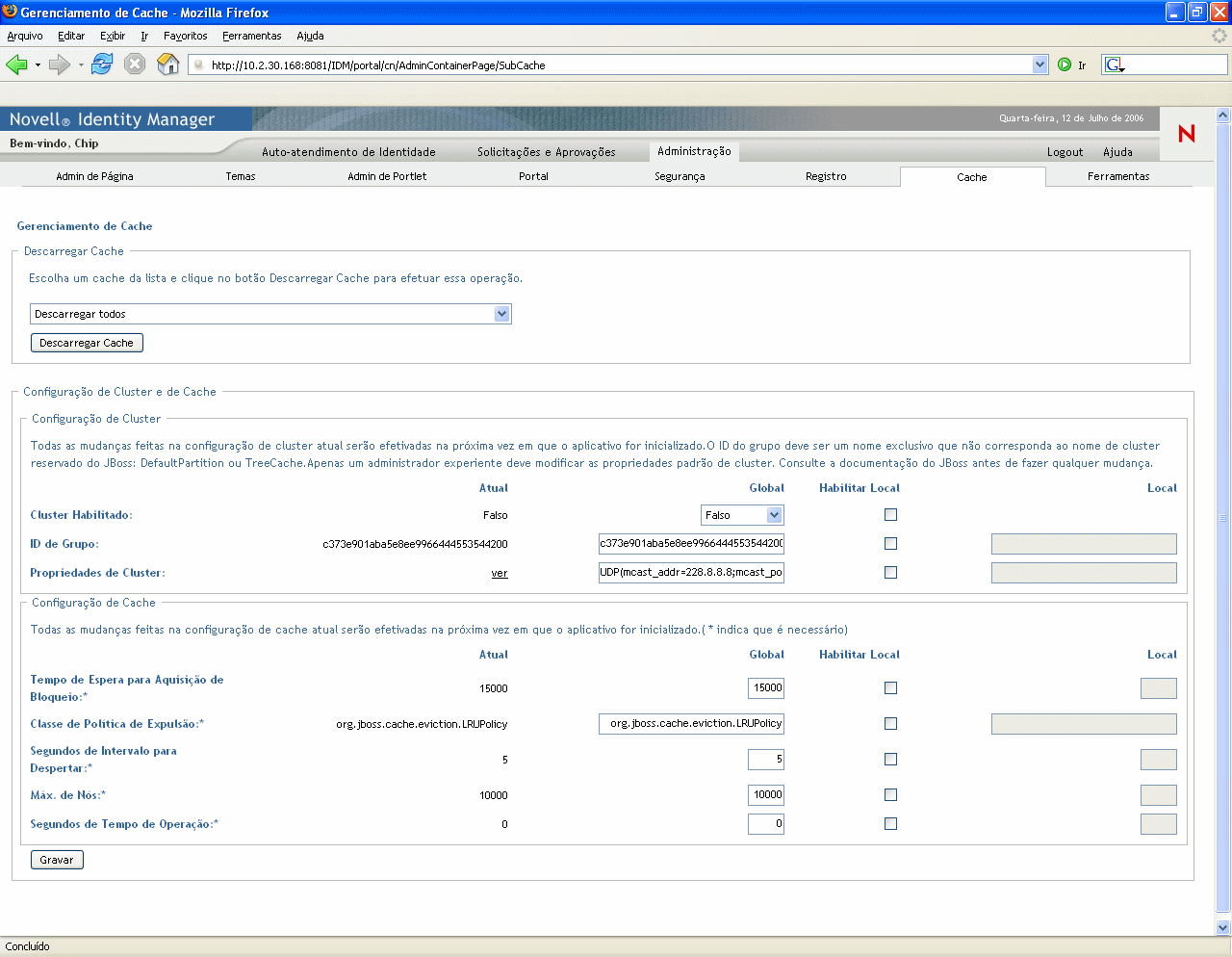Image resolution: width=1232 pixels, height=957 pixels.
Task: Open the Favoritos menu
Action: click(186, 36)
